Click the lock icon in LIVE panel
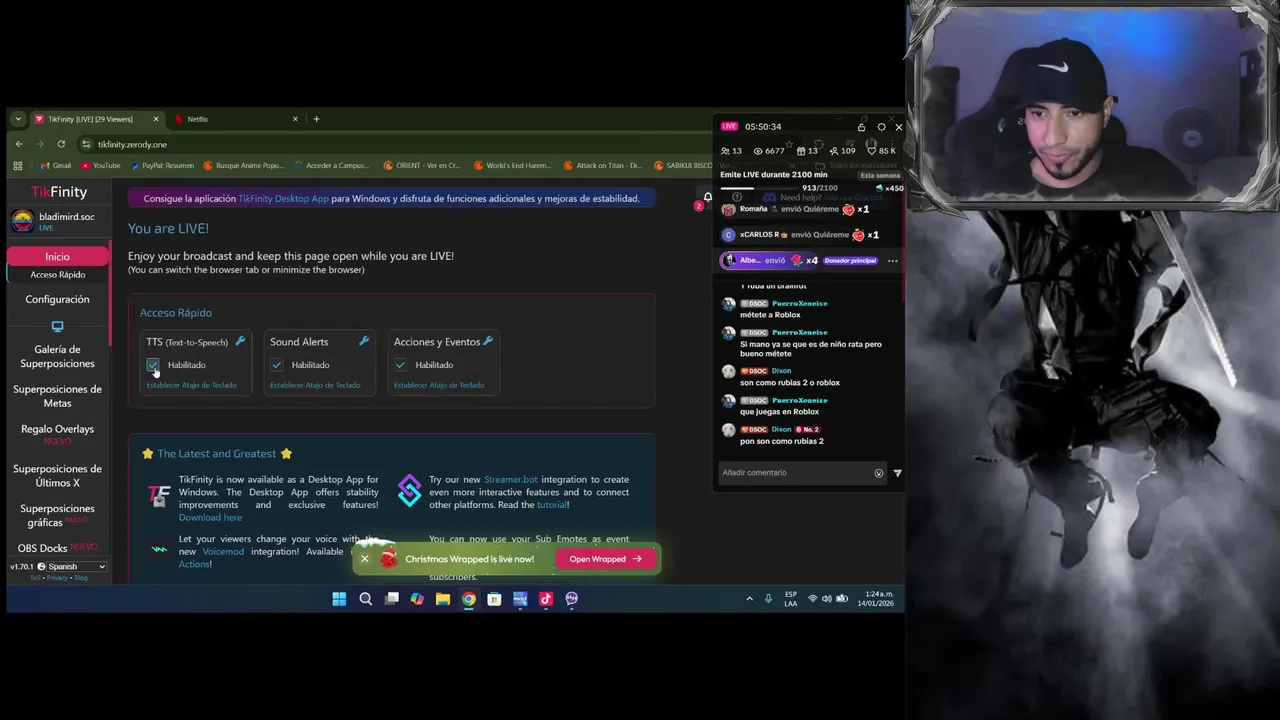The height and width of the screenshot is (720, 1280). click(861, 127)
